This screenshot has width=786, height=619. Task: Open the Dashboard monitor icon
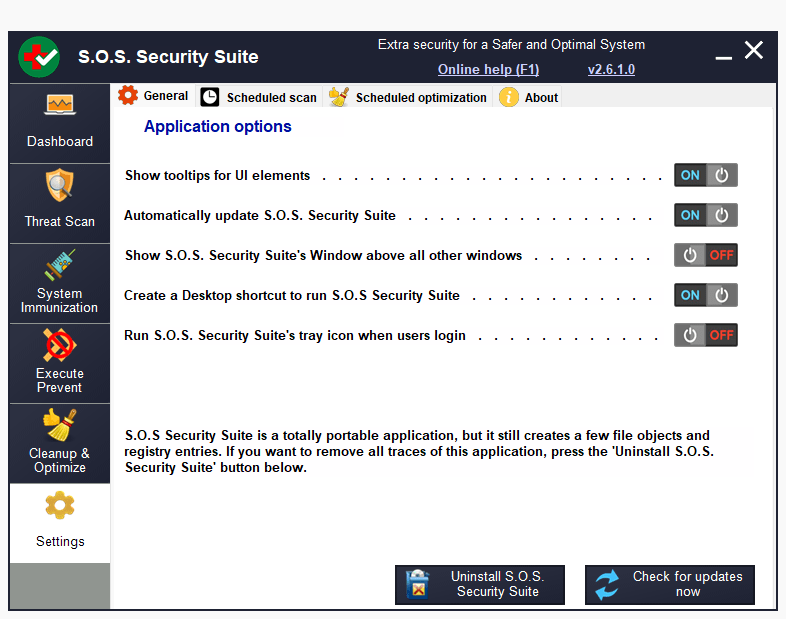(60, 105)
